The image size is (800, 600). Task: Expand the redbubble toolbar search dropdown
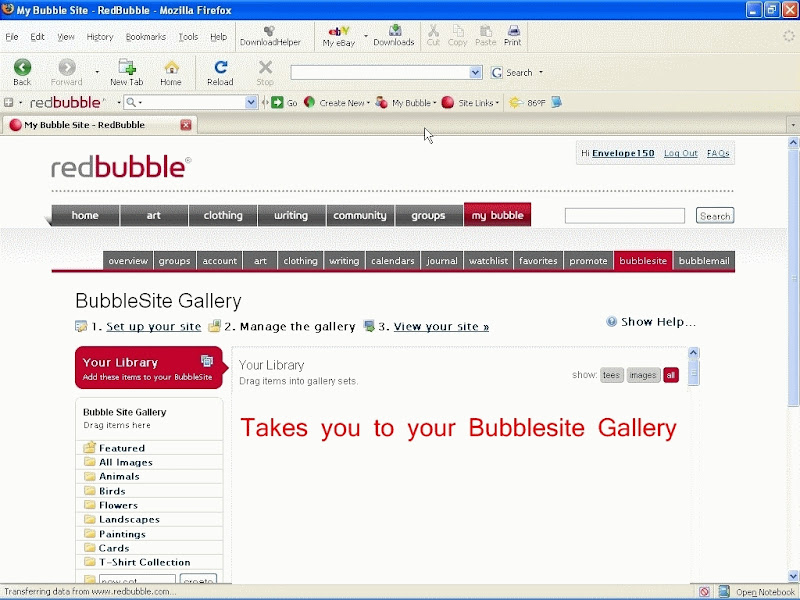[x=251, y=103]
